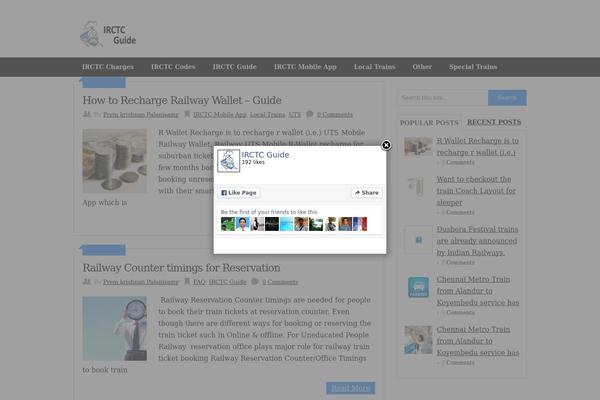Screen dimensions: 600x400
Task: Click the IRCTC Guide site logo
Action: (108, 34)
